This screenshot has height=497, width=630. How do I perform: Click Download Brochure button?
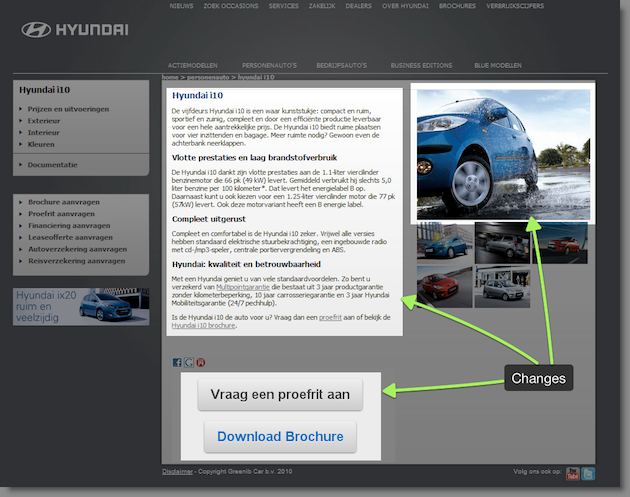(x=280, y=437)
